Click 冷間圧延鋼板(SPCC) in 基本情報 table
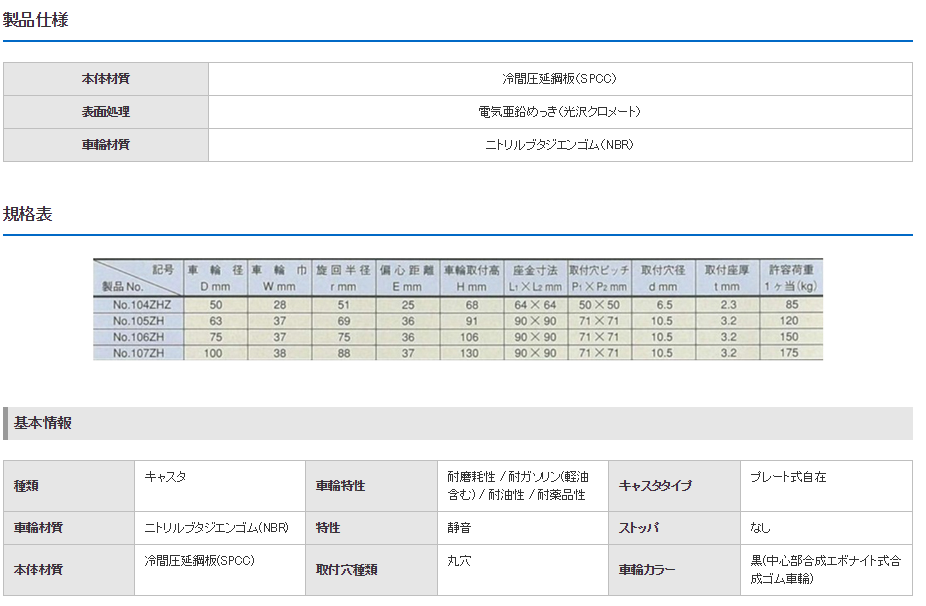926x606 pixels. point(199,561)
